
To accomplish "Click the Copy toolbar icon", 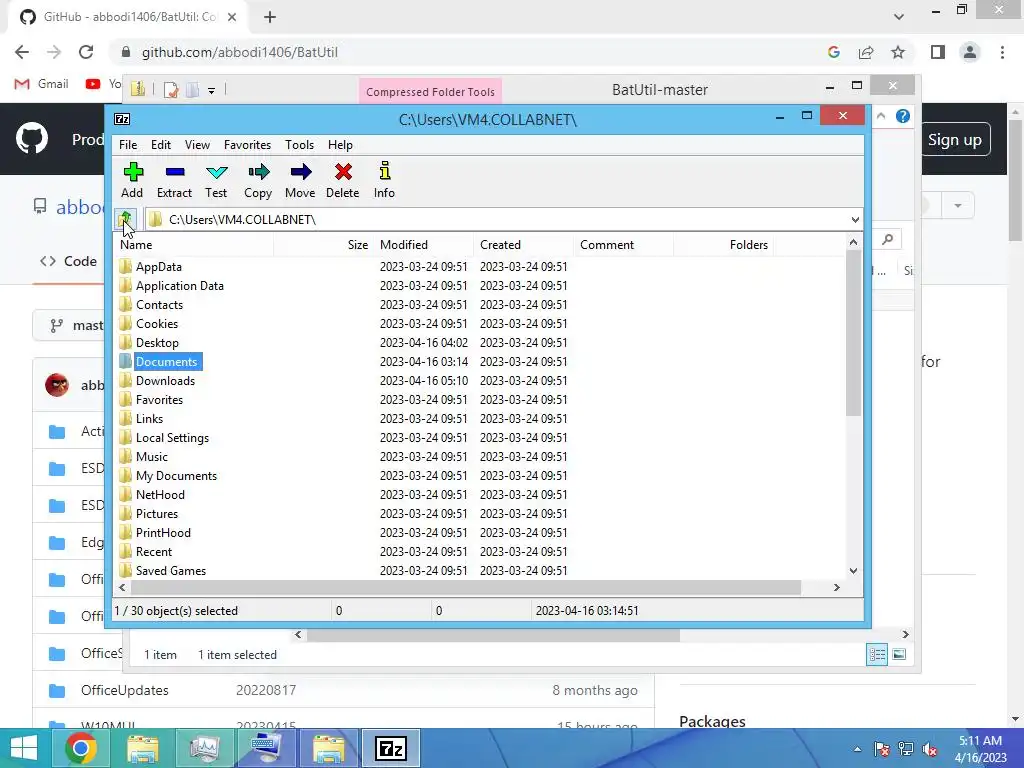I will 258,172.
